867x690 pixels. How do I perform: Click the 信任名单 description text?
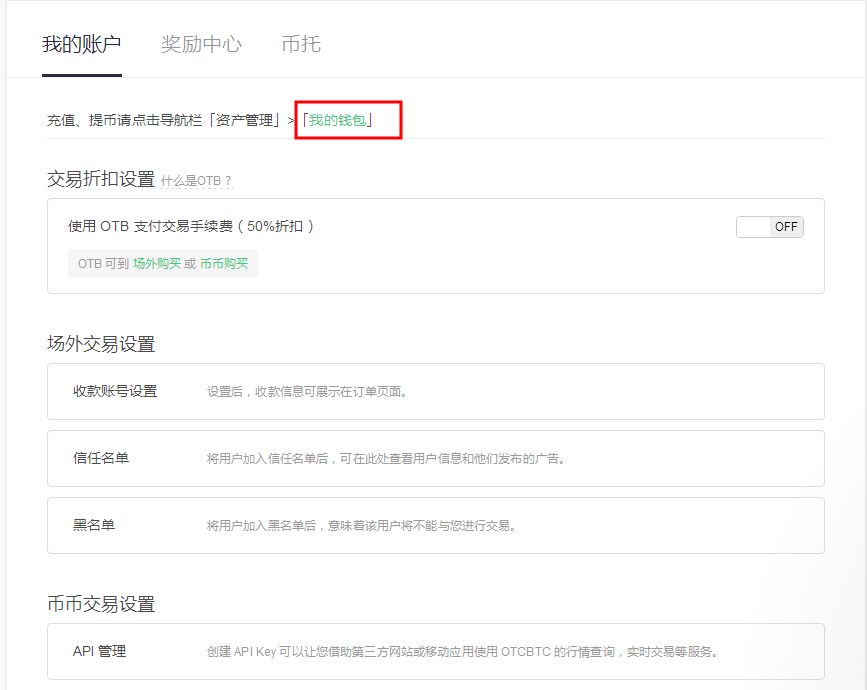pyautogui.click(x=386, y=459)
